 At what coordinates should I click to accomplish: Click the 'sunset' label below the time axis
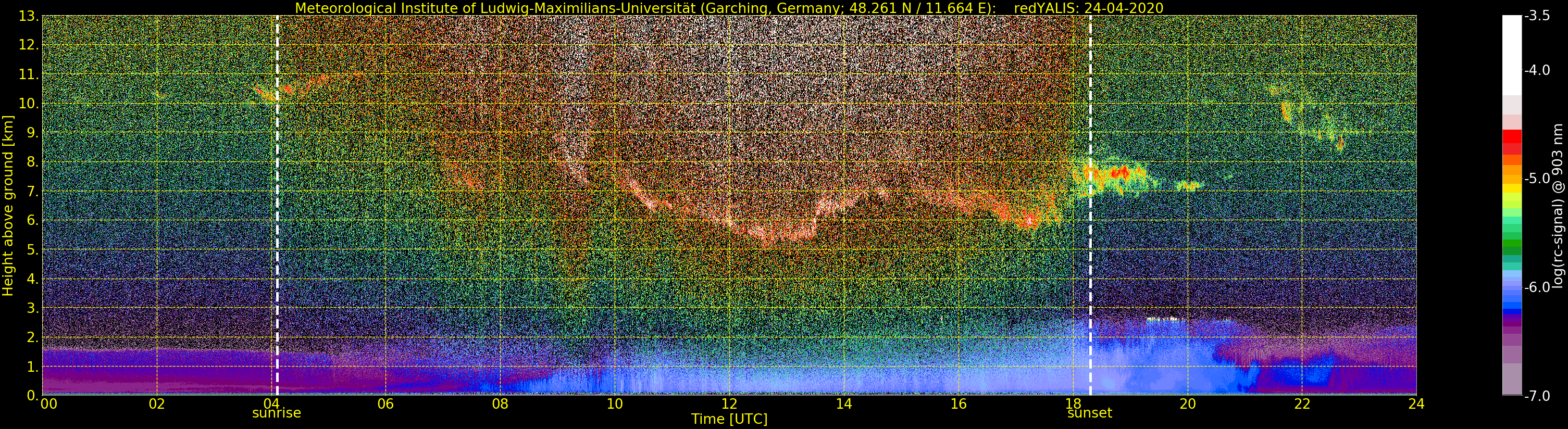tap(1090, 412)
